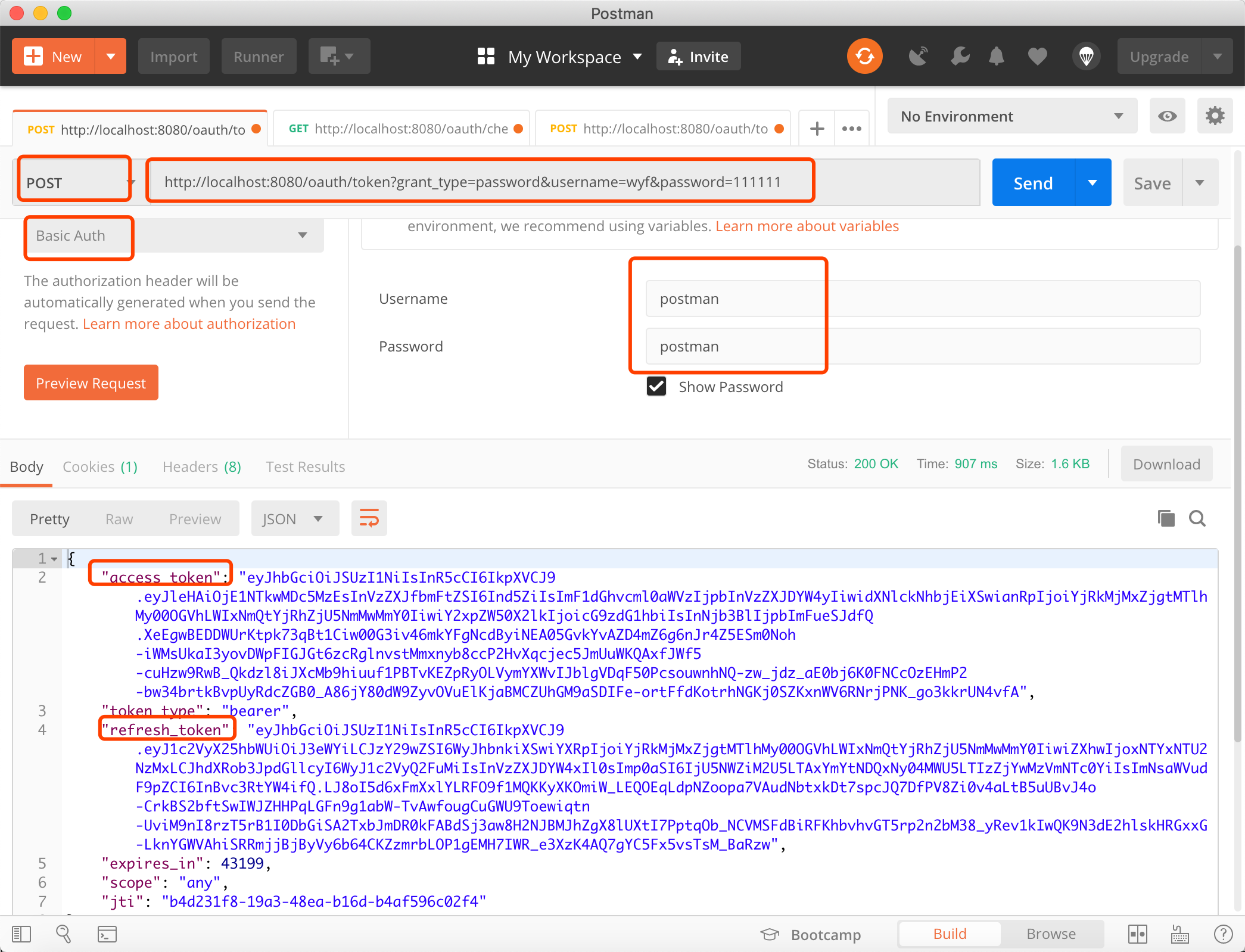Switch to the Headers (8) response tab

pos(201,466)
